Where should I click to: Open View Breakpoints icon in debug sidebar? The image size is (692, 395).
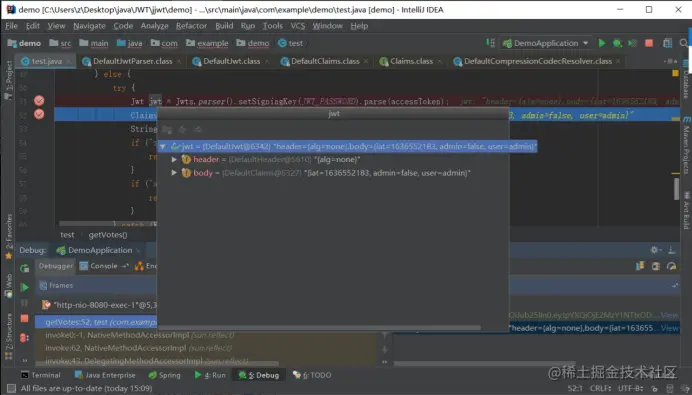point(25,338)
